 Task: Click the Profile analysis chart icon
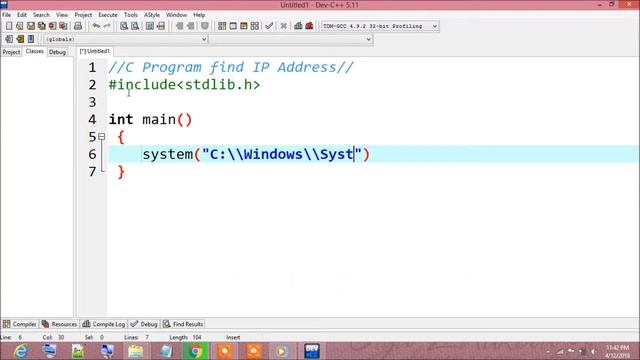point(298,26)
